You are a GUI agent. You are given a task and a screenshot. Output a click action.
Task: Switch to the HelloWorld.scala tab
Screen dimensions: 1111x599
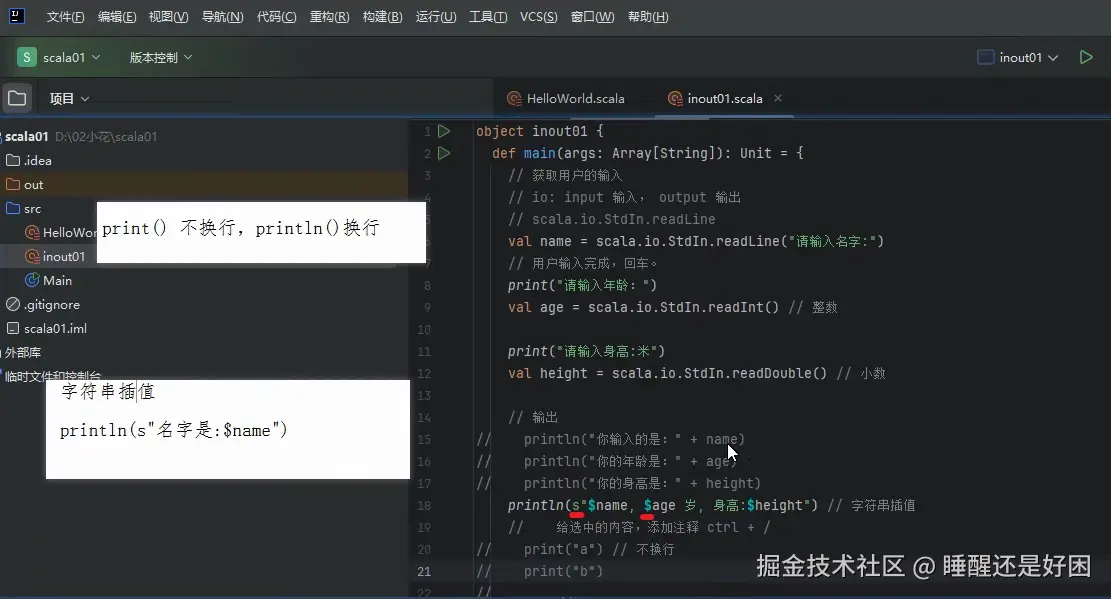point(570,98)
